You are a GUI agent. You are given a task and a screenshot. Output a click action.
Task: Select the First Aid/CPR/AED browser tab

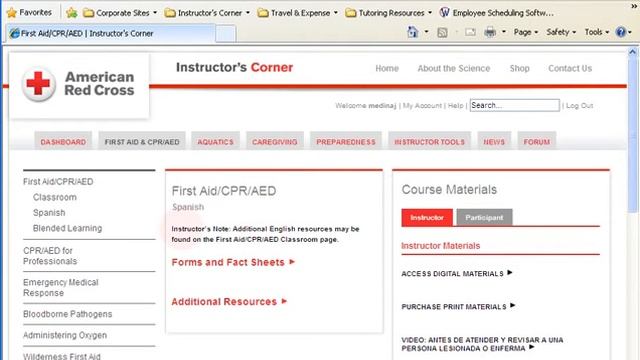(110, 33)
